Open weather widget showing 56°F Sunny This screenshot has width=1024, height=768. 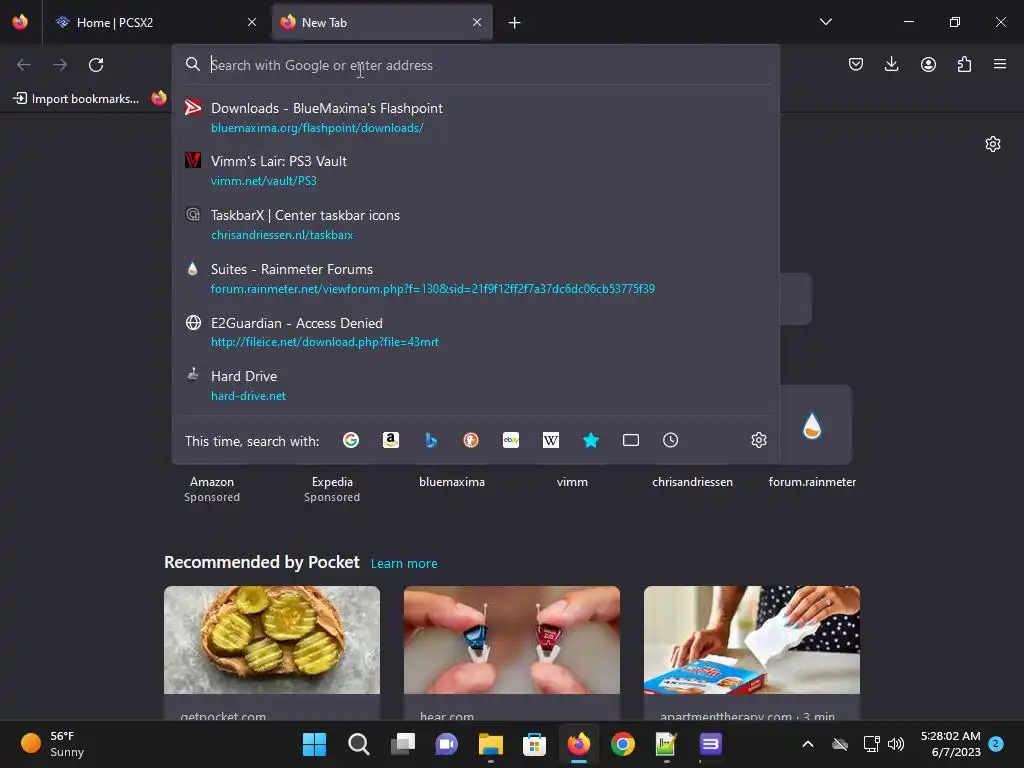click(x=54, y=744)
